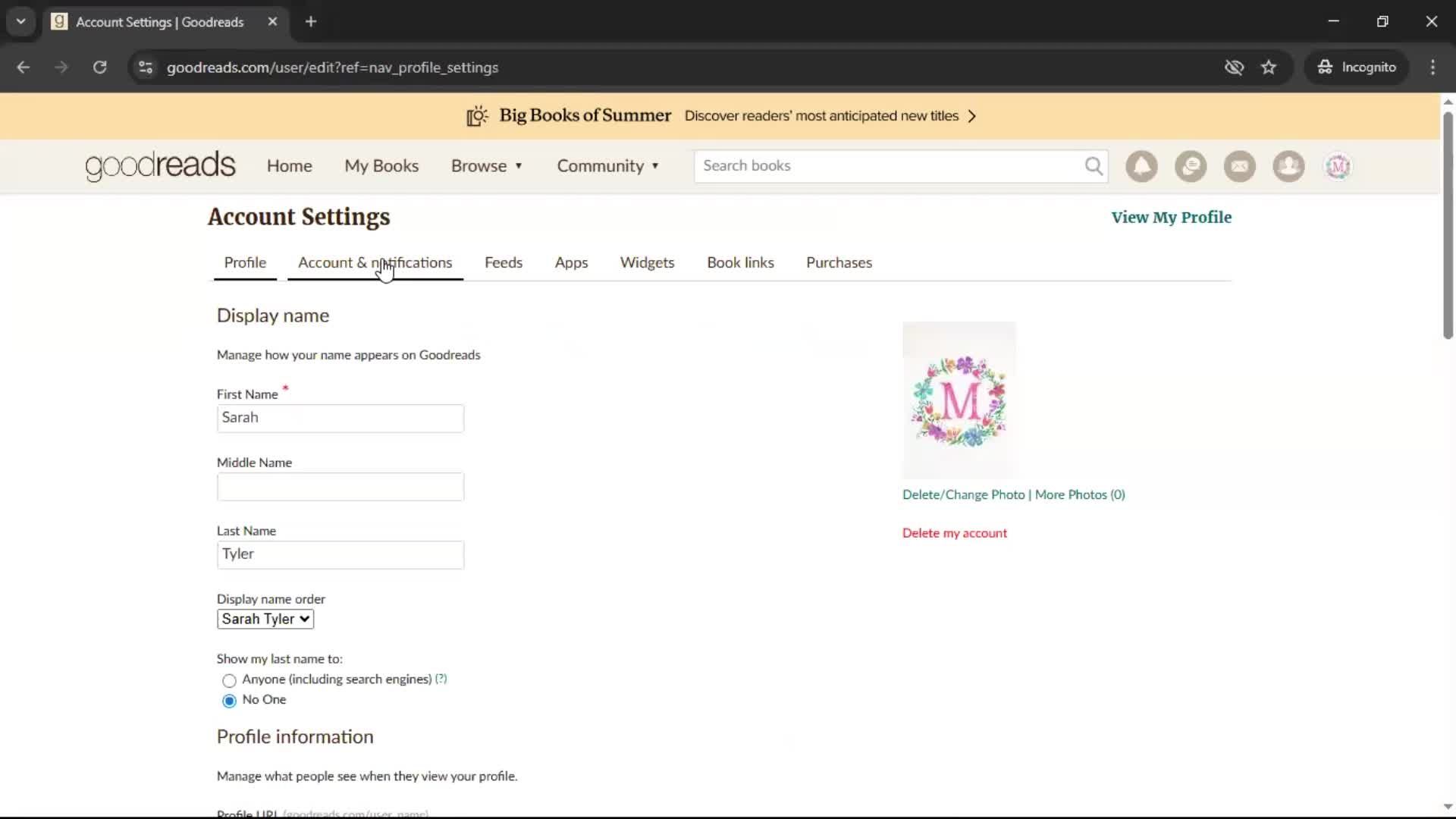Open the profile avatar menu in header
This screenshot has width=1456, height=819.
click(x=1338, y=166)
